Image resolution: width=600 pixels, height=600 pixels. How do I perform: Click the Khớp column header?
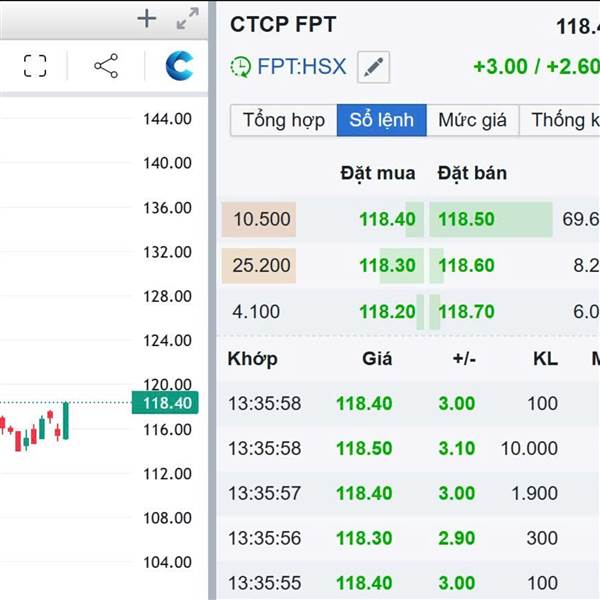click(253, 359)
